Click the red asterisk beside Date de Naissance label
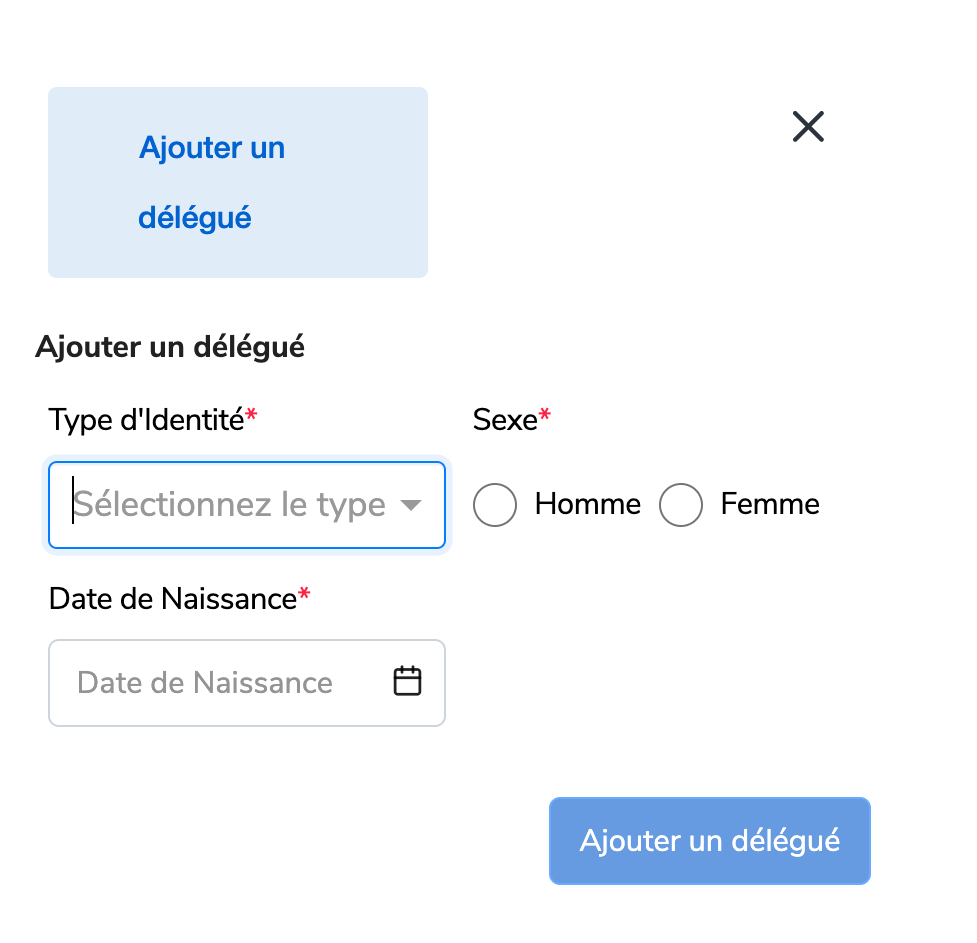Image resolution: width=977 pixels, height=943 pixels. [x=305, y=596]
